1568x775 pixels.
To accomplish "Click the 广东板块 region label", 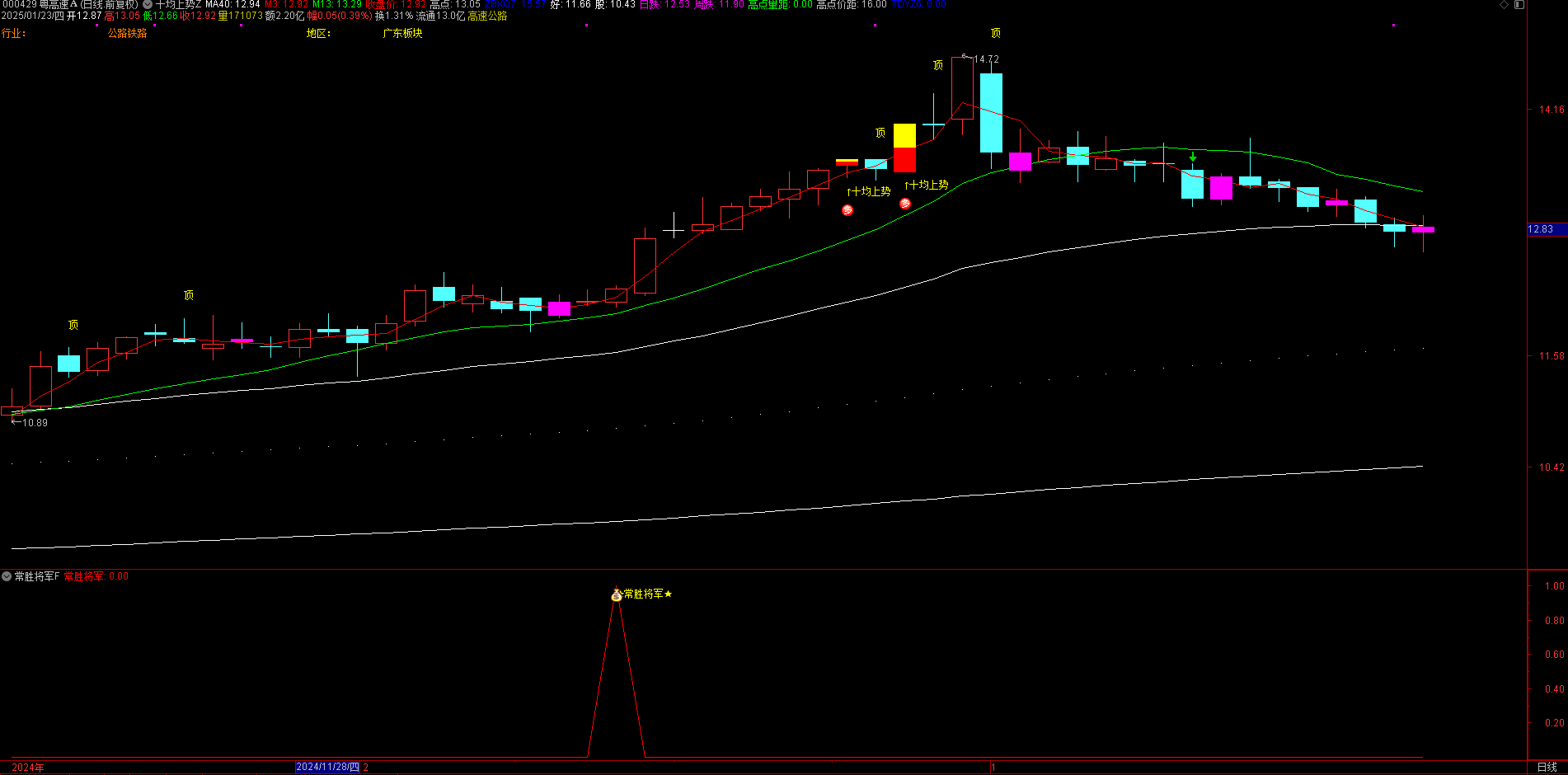I will coord(403,33).
